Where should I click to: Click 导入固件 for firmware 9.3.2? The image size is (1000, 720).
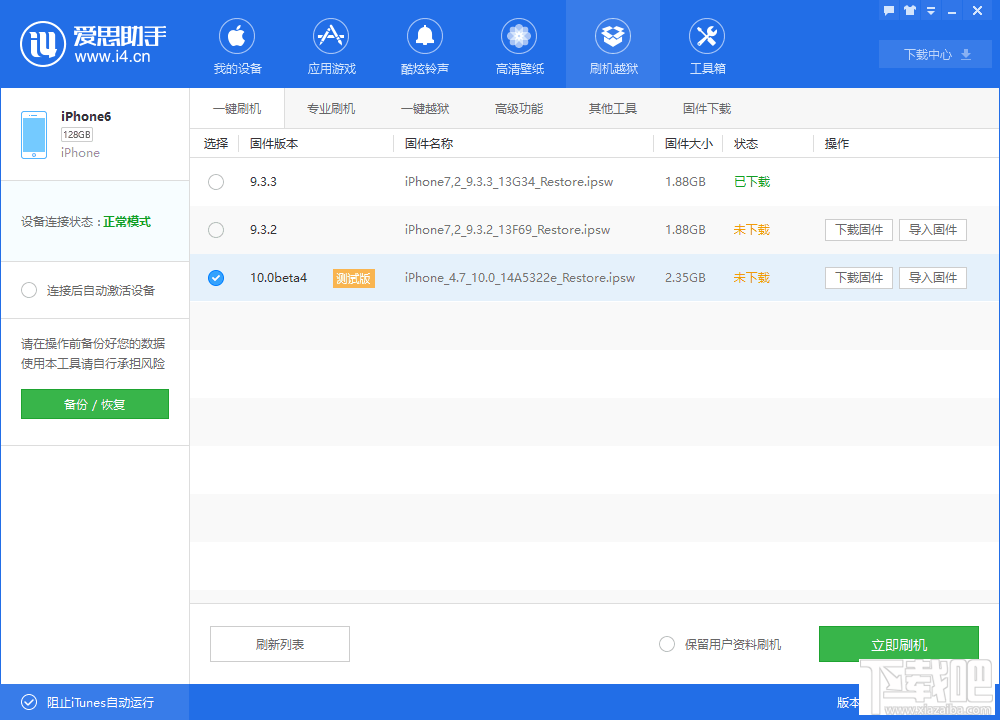pos(932,230)
